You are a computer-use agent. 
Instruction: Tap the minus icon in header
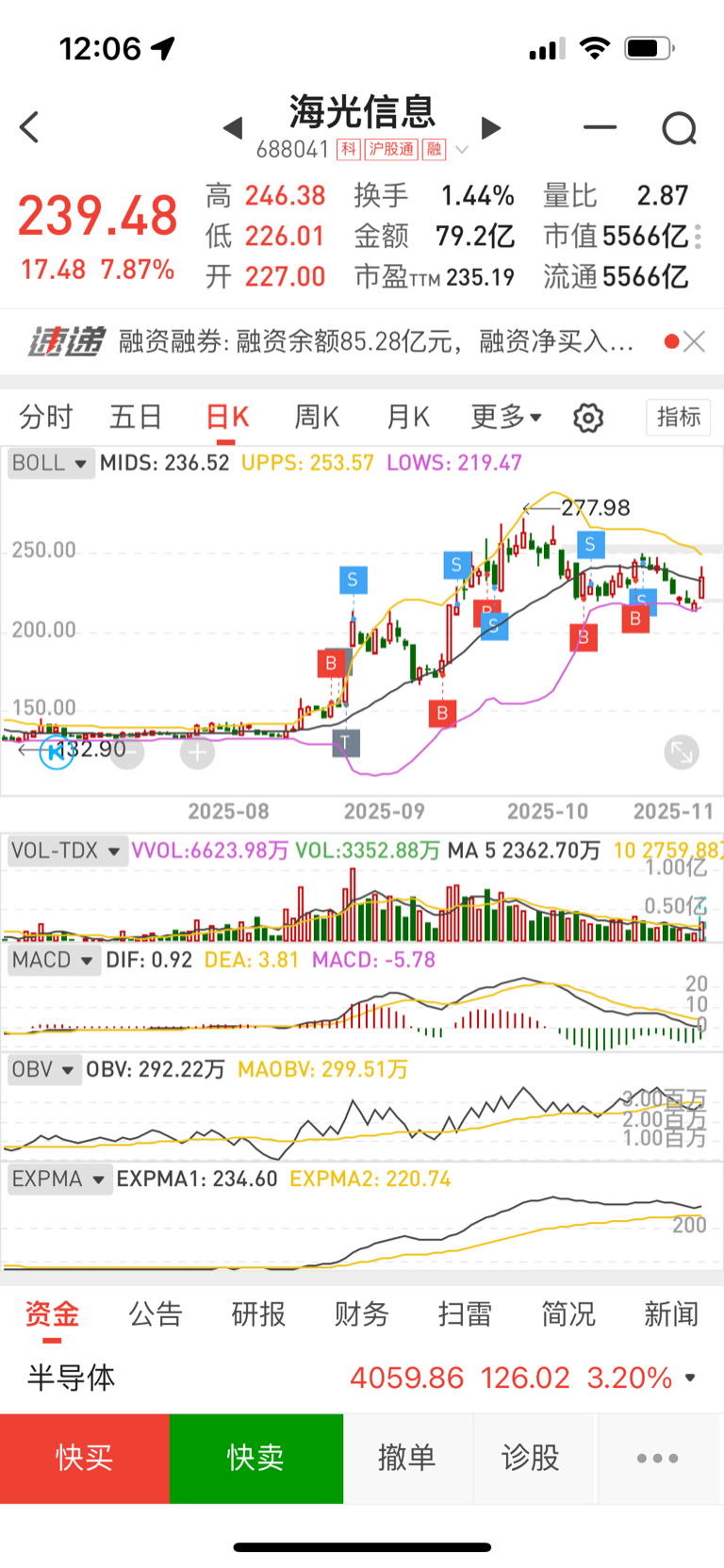pos(600,126)
